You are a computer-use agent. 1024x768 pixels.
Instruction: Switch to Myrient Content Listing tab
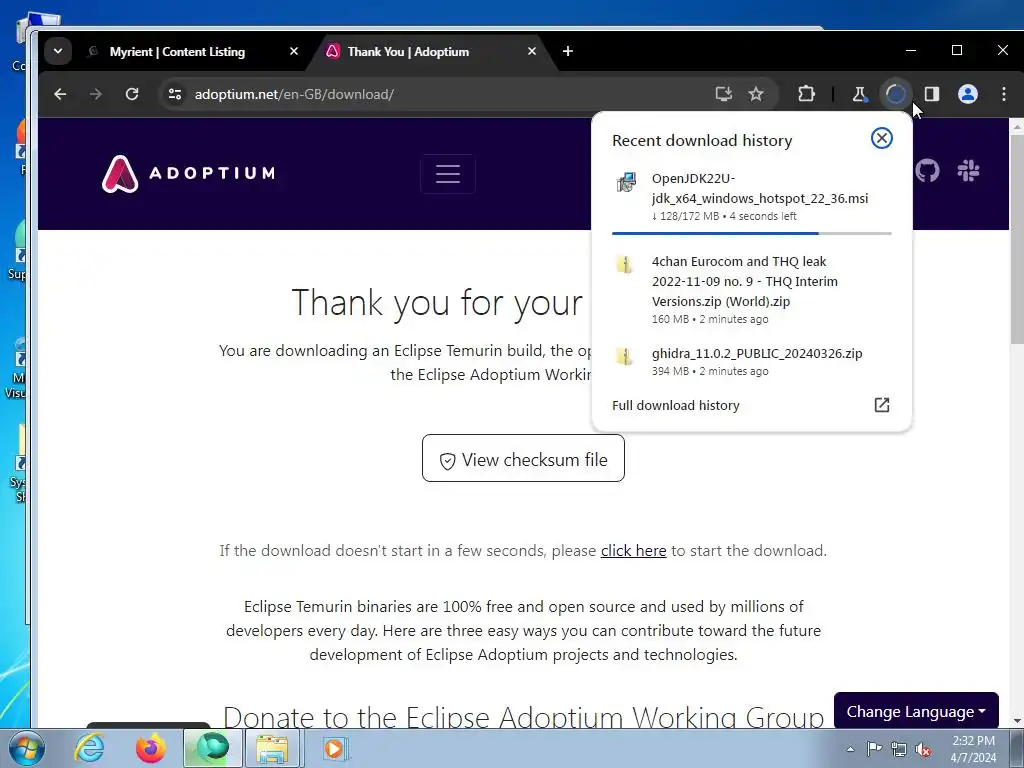177,52
